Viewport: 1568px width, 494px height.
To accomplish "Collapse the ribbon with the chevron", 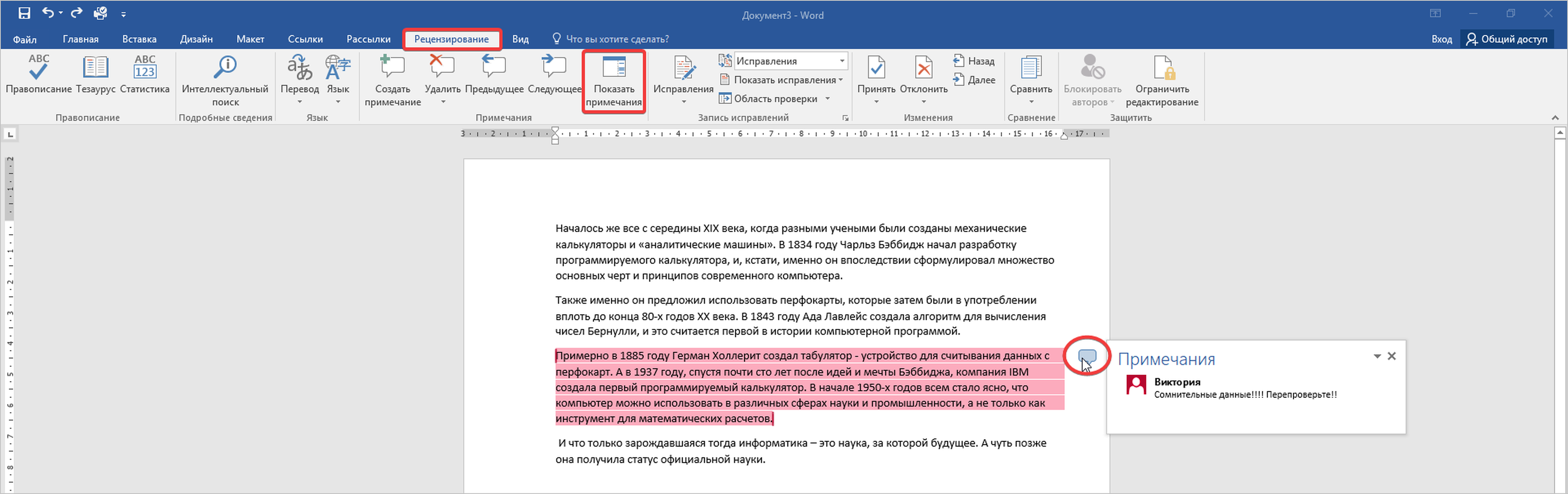I will [x=1555, y=118].
